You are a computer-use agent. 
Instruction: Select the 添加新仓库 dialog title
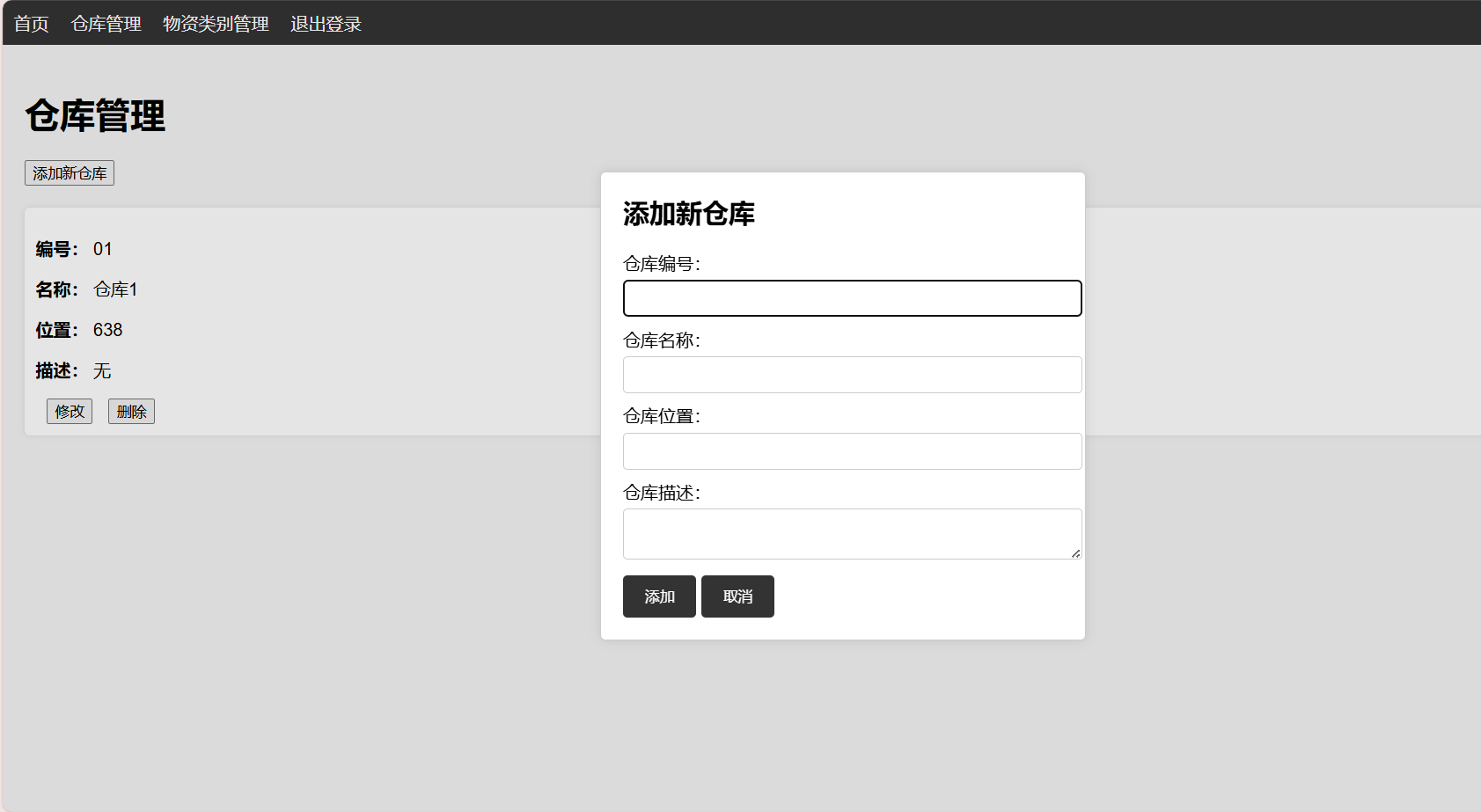pyautogui.click(x=689, y=214)
